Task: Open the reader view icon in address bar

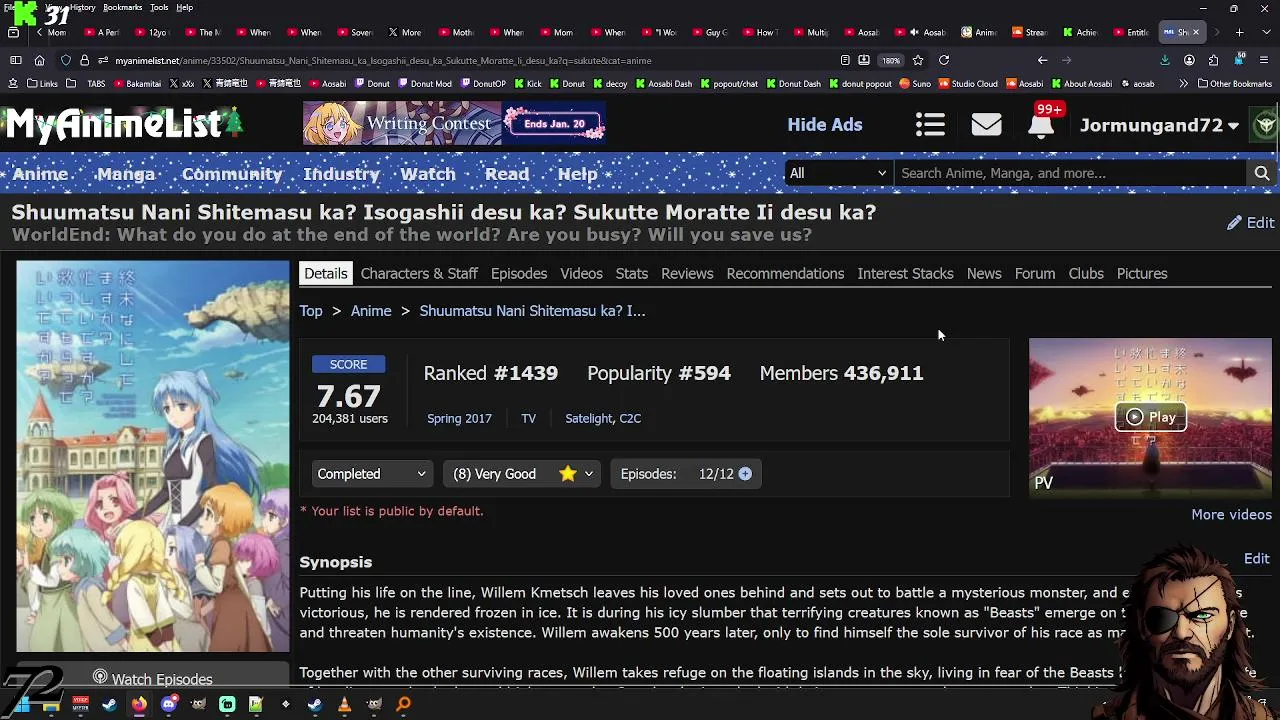Action: [845, 60]
